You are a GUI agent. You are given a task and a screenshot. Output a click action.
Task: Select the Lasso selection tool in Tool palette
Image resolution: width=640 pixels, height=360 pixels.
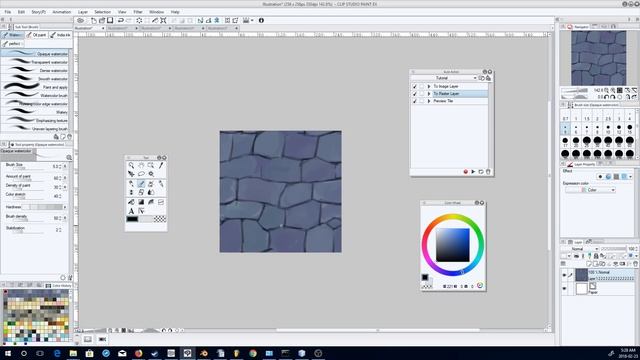[141, 174]
